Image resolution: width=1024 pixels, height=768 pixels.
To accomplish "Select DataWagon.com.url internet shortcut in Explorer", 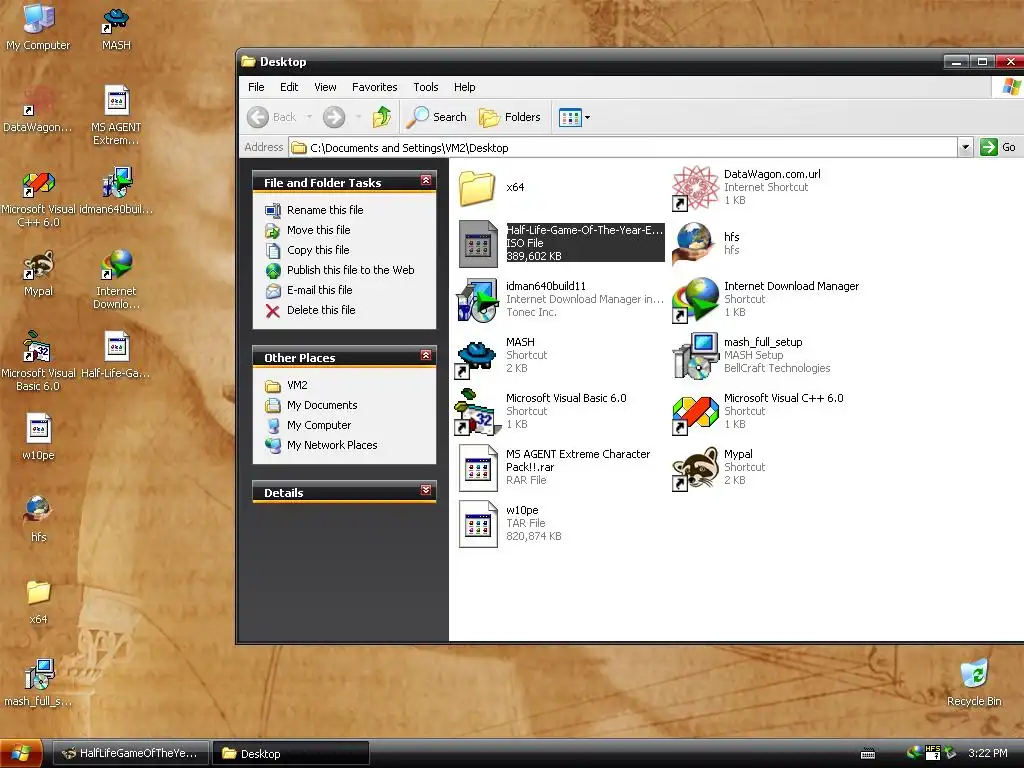I will [x=747, y=187].
